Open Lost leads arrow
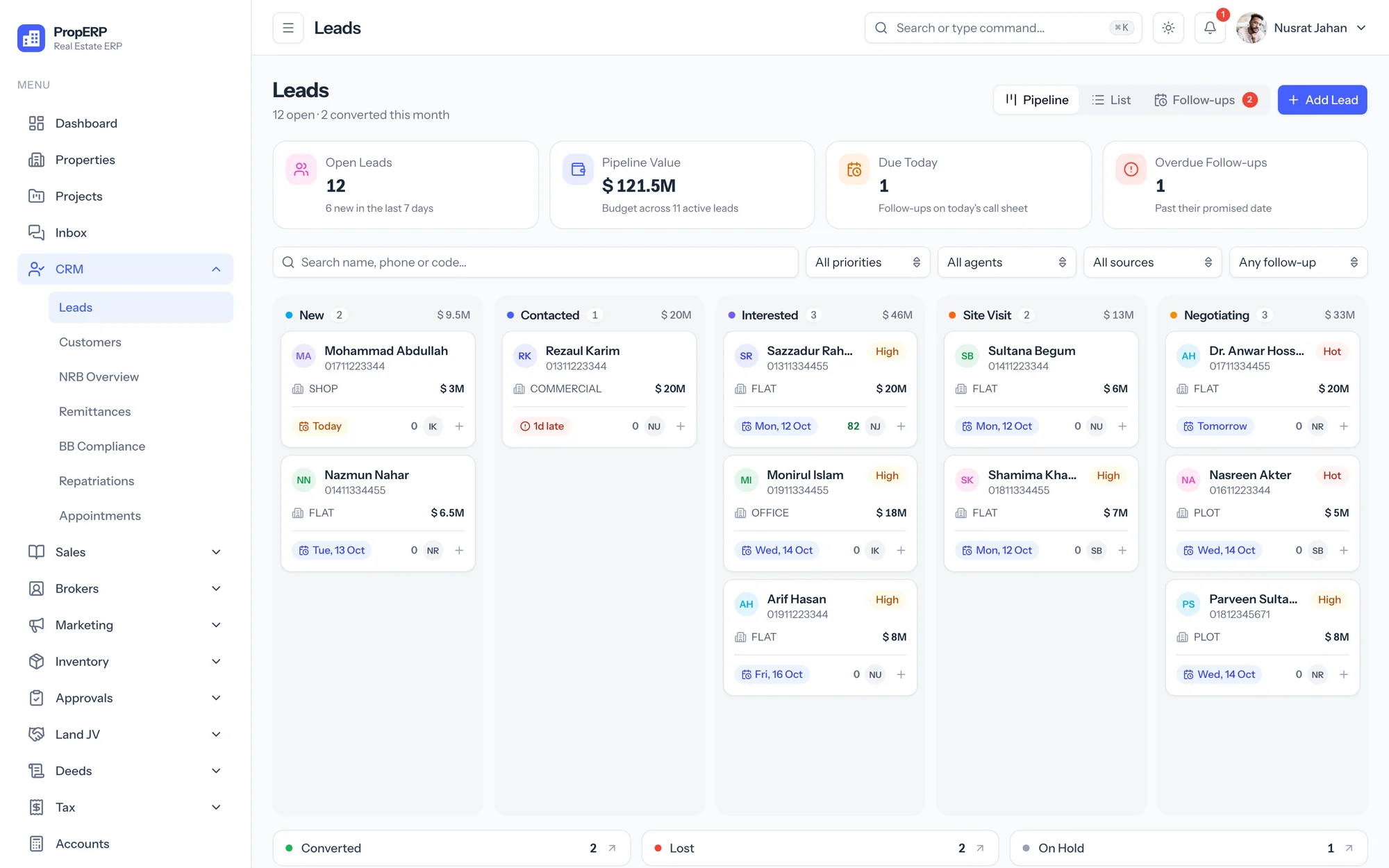Screen dimensions: 1389x868 [x=980, y=848]
